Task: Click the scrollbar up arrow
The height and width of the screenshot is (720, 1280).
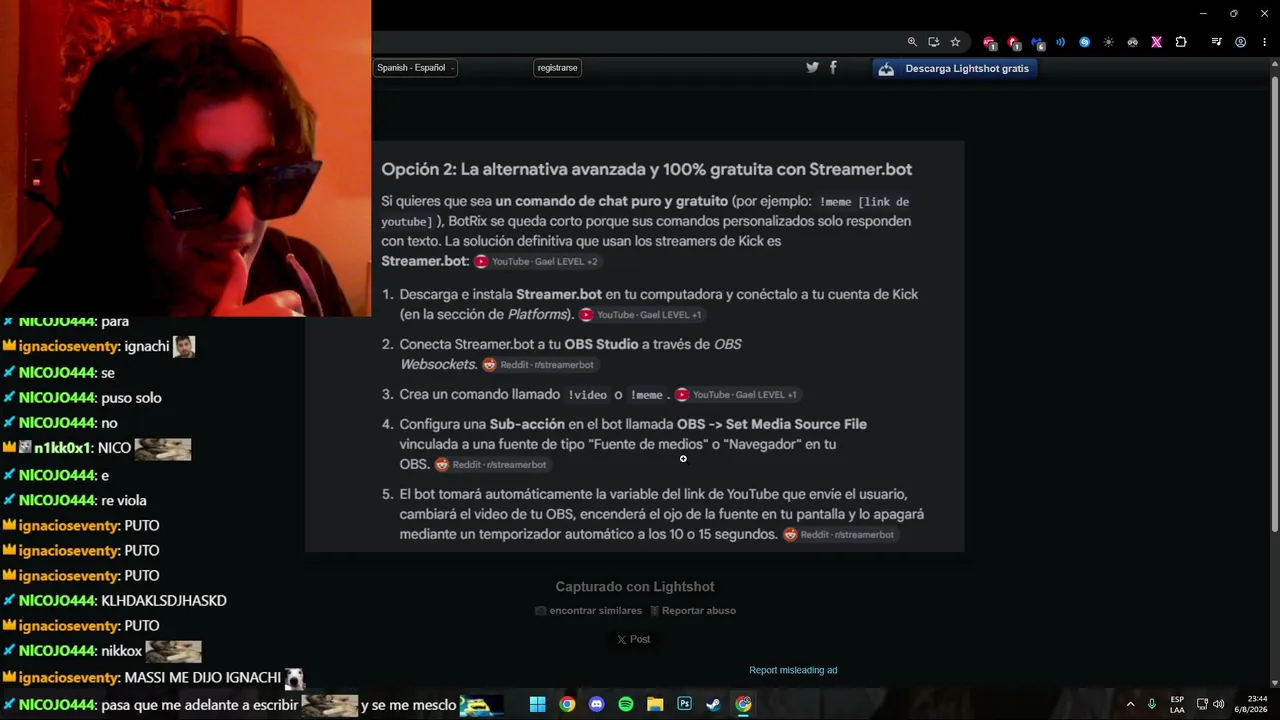Action: pos(1274,64)
